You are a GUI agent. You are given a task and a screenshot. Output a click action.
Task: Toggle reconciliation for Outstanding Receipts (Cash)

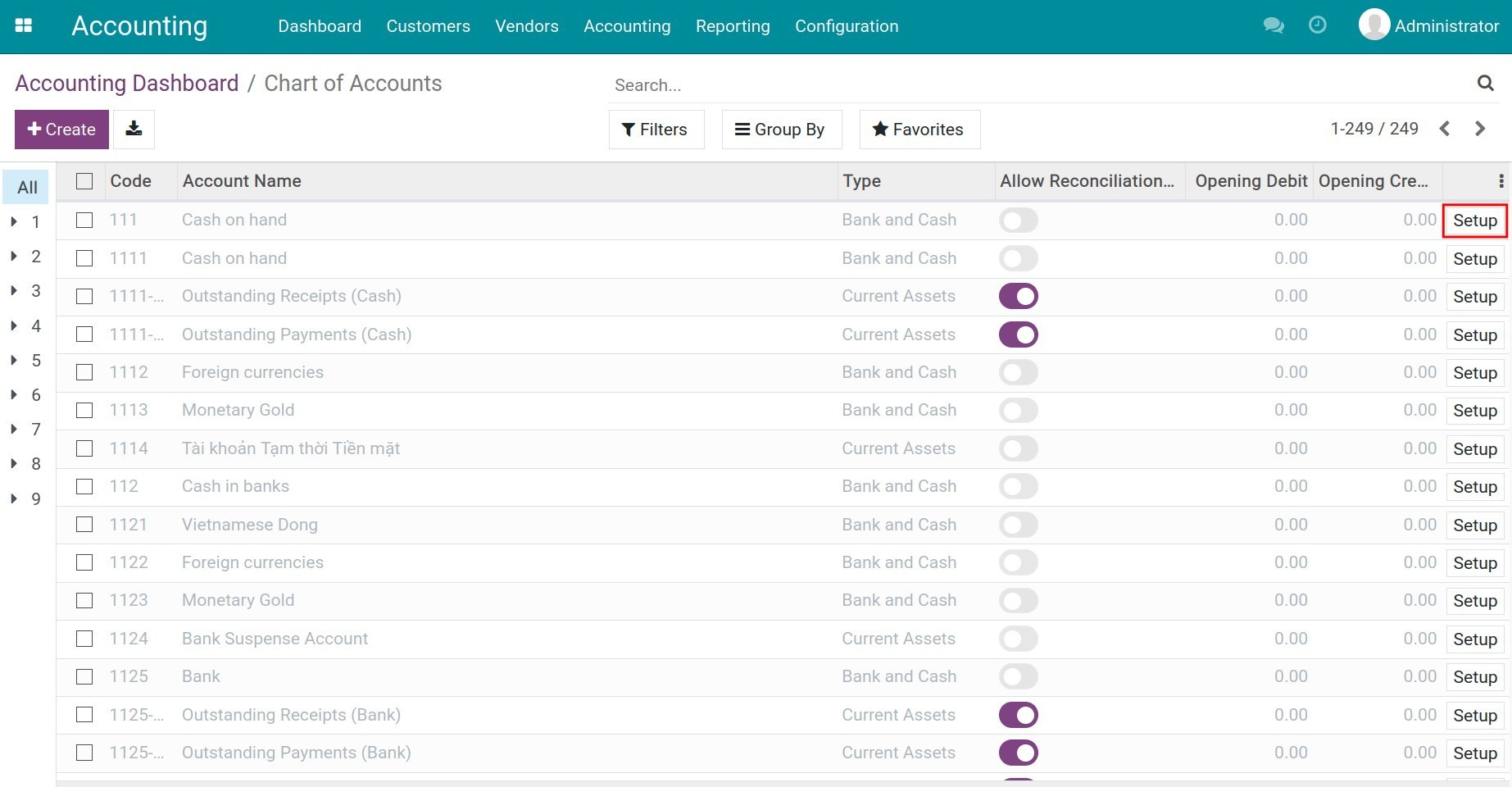(1019, 296)
